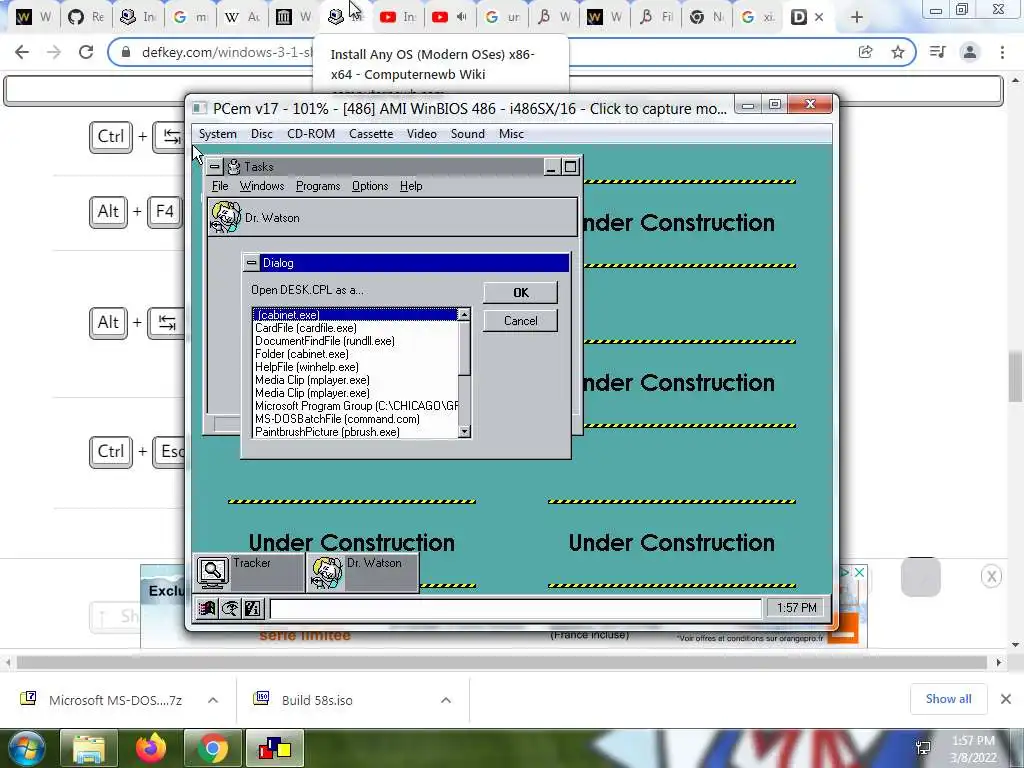Open the Sound menu in PCem
The image size is (1024, 768).
coord(468,134)
